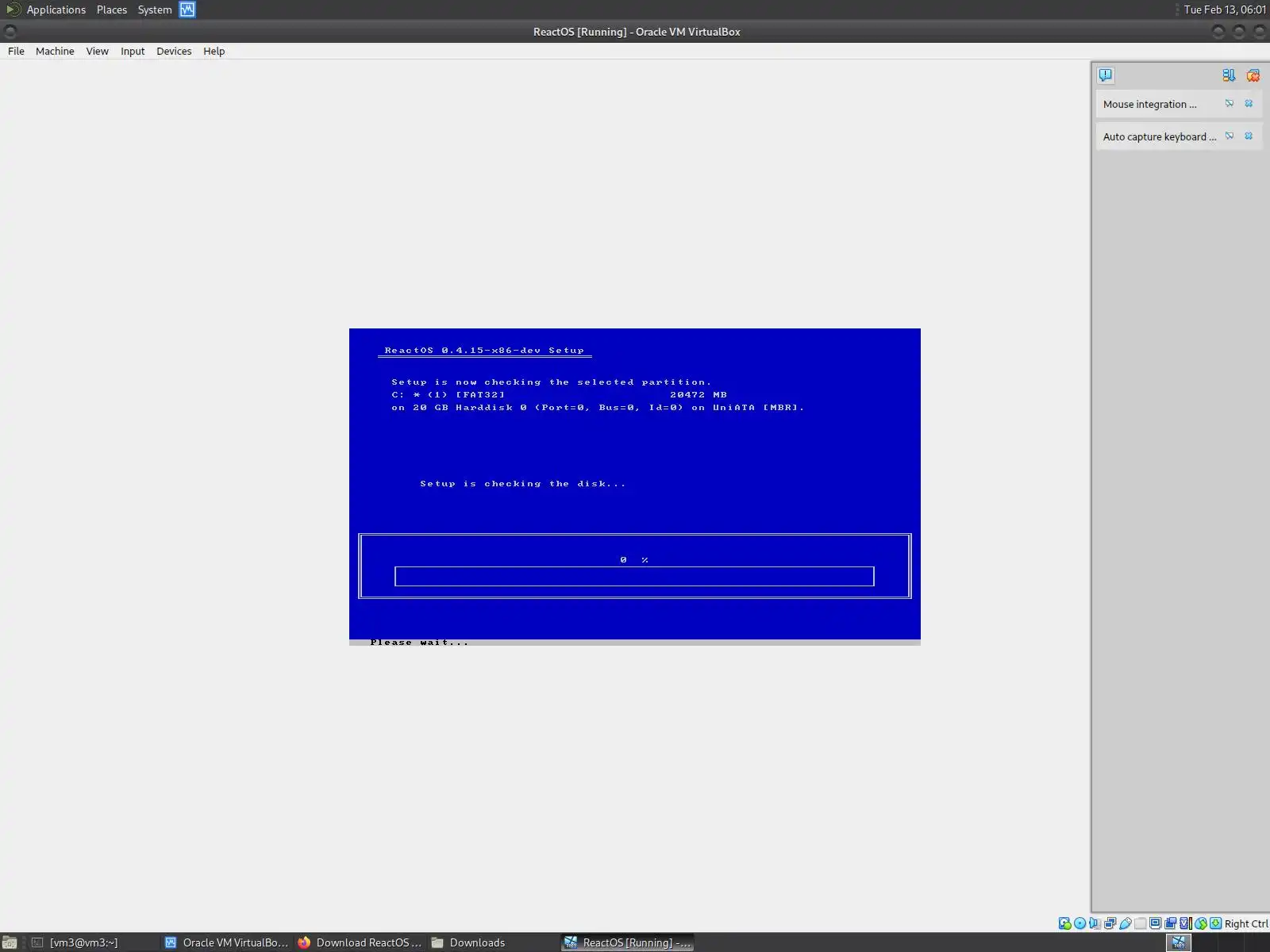The image size is (1270, 952).
Task: Switch to the Downloads folder taskbar entry
Action: click(x=494, y=942)
